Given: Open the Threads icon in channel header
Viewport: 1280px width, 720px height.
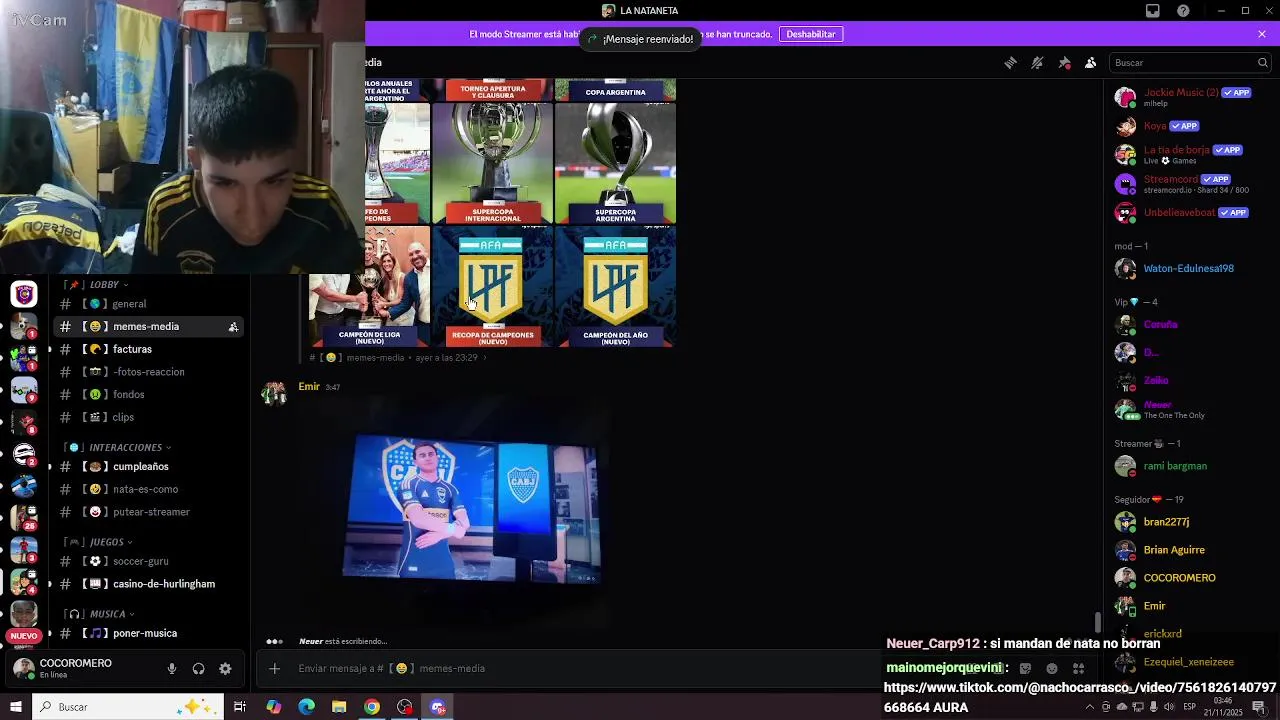Looking at the screenshot, I should [1011, 62].
